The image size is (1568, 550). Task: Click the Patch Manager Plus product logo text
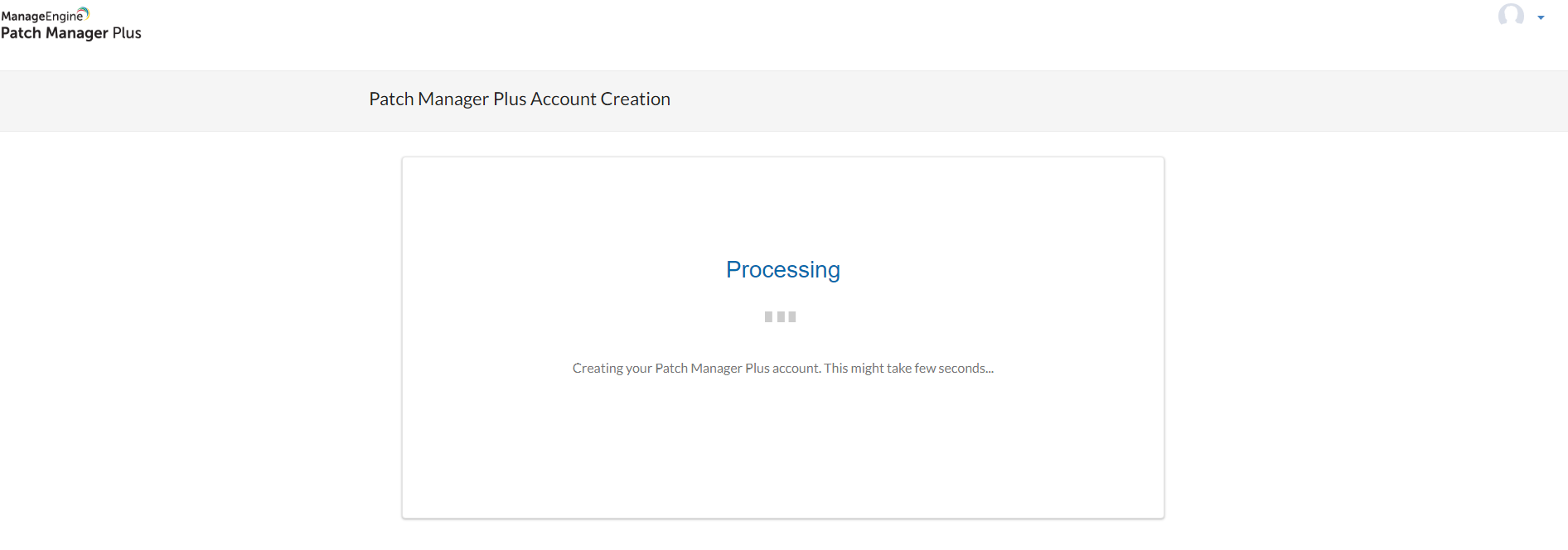71,33
